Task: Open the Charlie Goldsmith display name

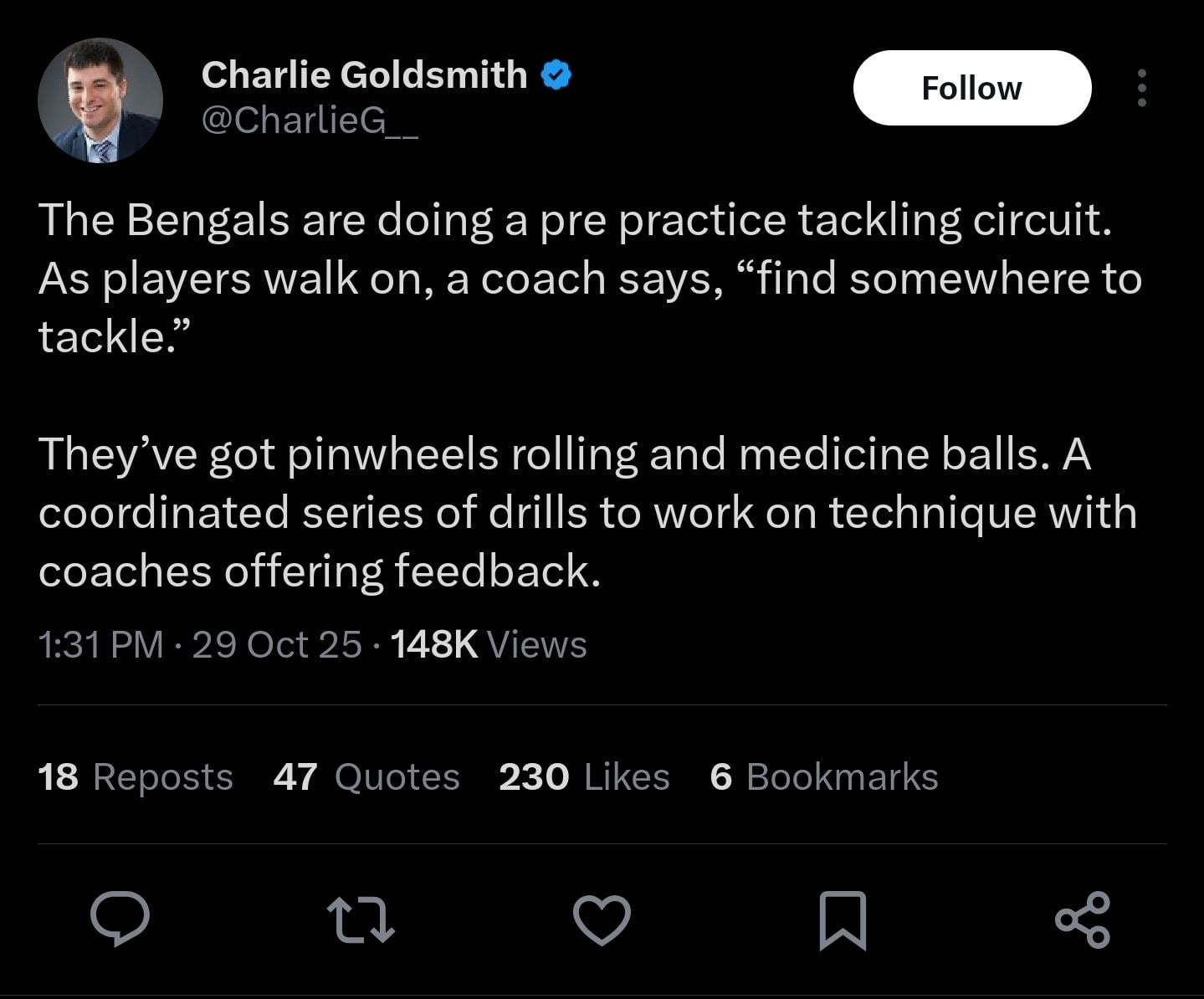Action: pyautogui.click(x=364, y=75)
